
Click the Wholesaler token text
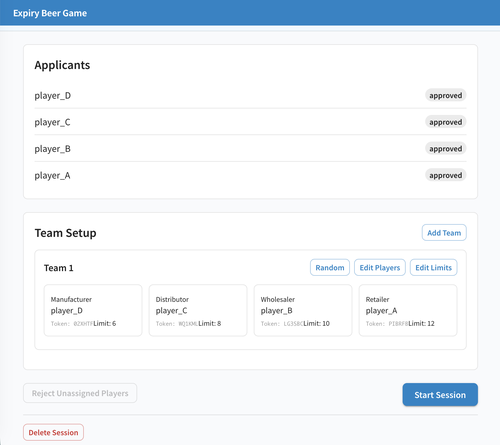pyautogui.click(x=282, y=324)
